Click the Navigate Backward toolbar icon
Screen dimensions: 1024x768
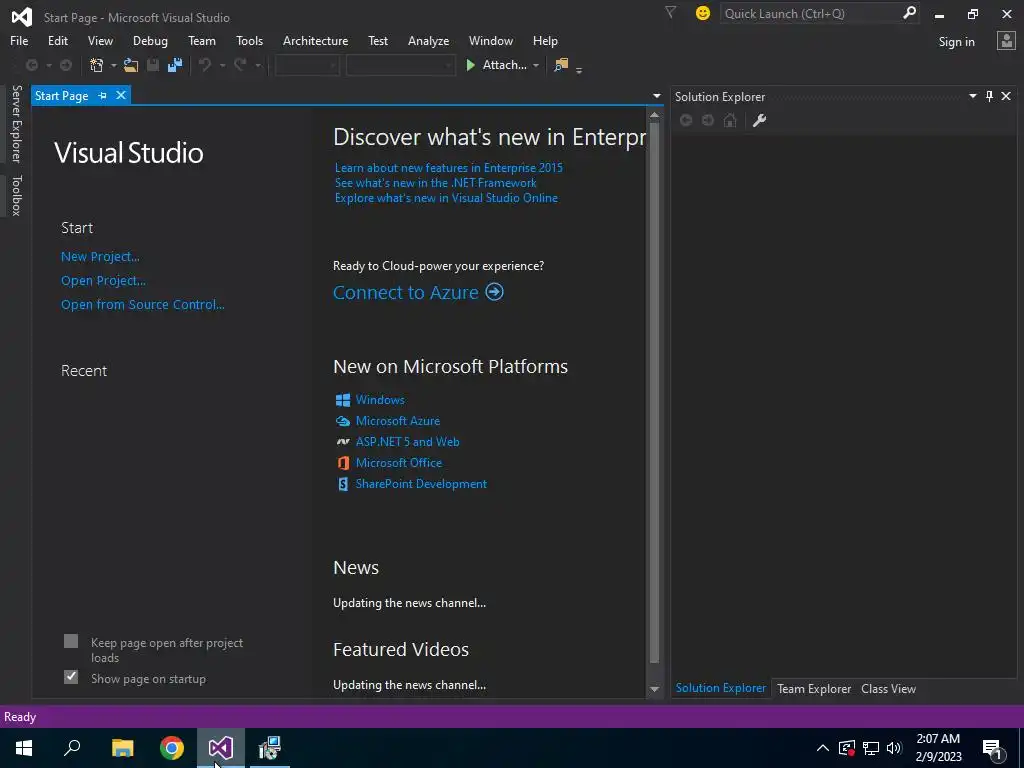pyautogui.click(x=31, y=65)
